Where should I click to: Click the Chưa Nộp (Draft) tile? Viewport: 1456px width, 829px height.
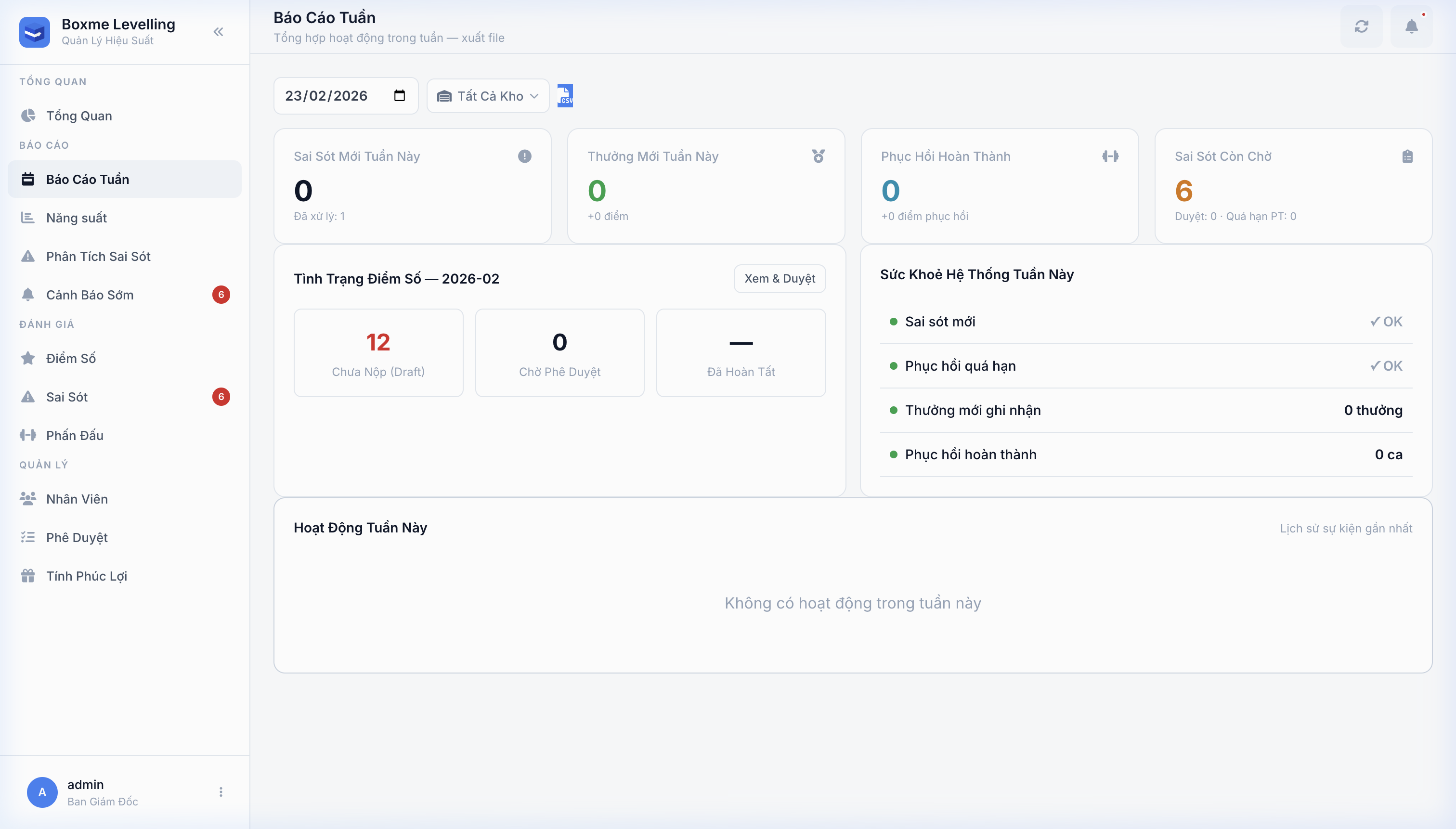click(378, 353)
